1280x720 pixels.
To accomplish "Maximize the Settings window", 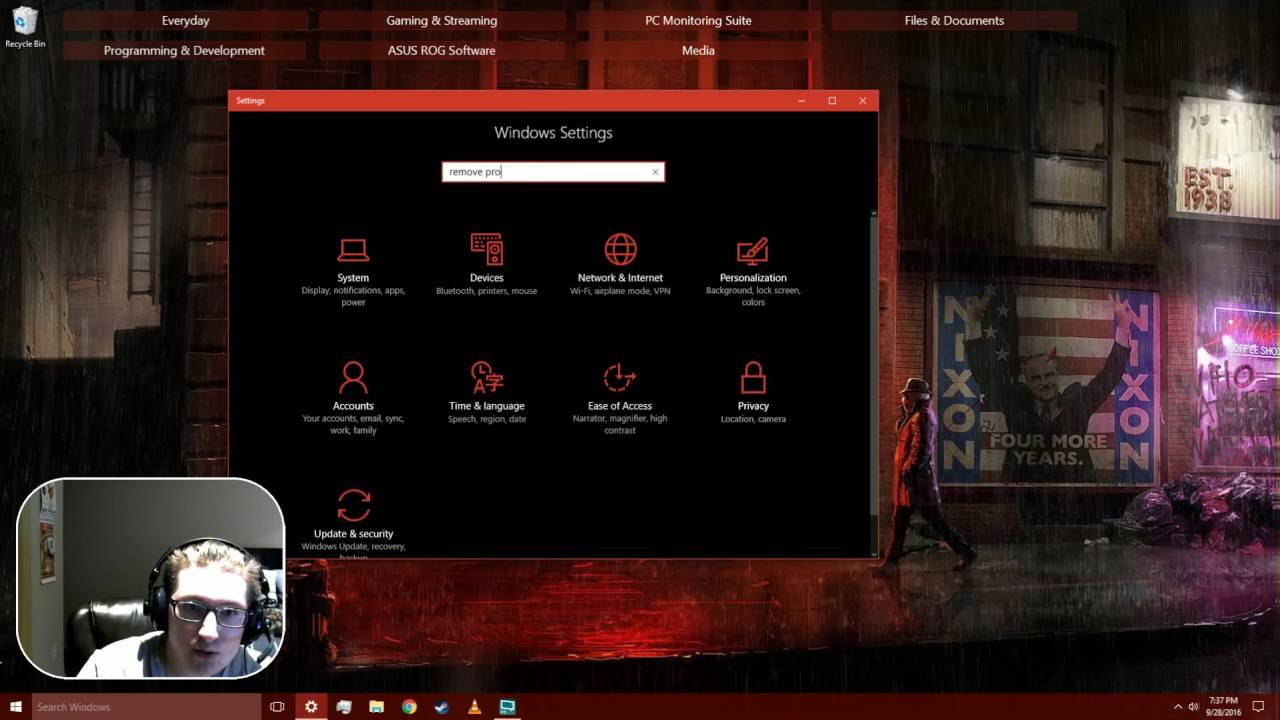I will pos(832,100).
